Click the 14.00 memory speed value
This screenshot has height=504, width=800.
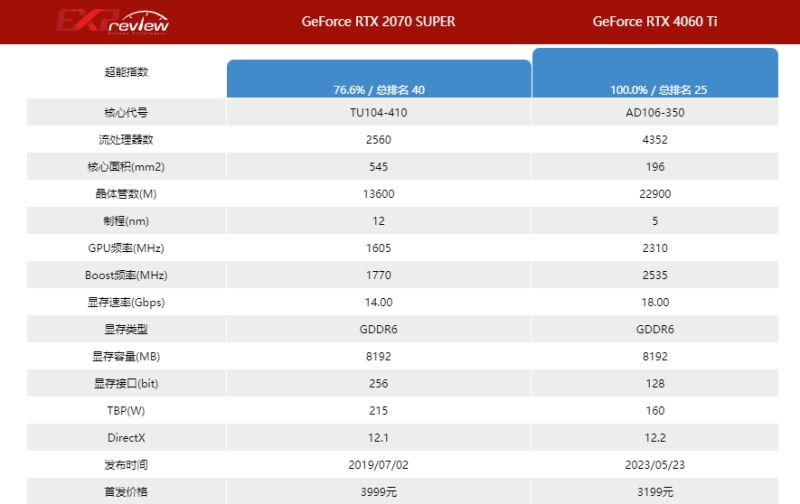coord(378,301)
